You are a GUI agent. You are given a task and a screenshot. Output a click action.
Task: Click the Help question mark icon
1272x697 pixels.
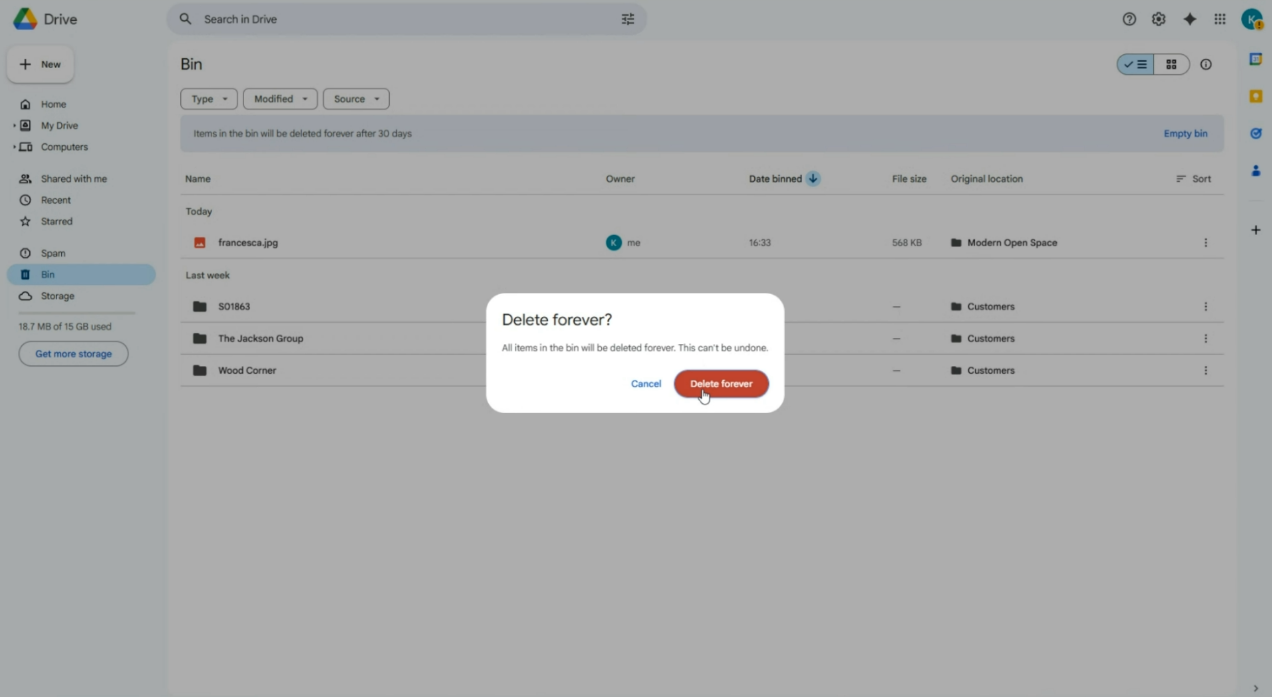point(1129,19)
